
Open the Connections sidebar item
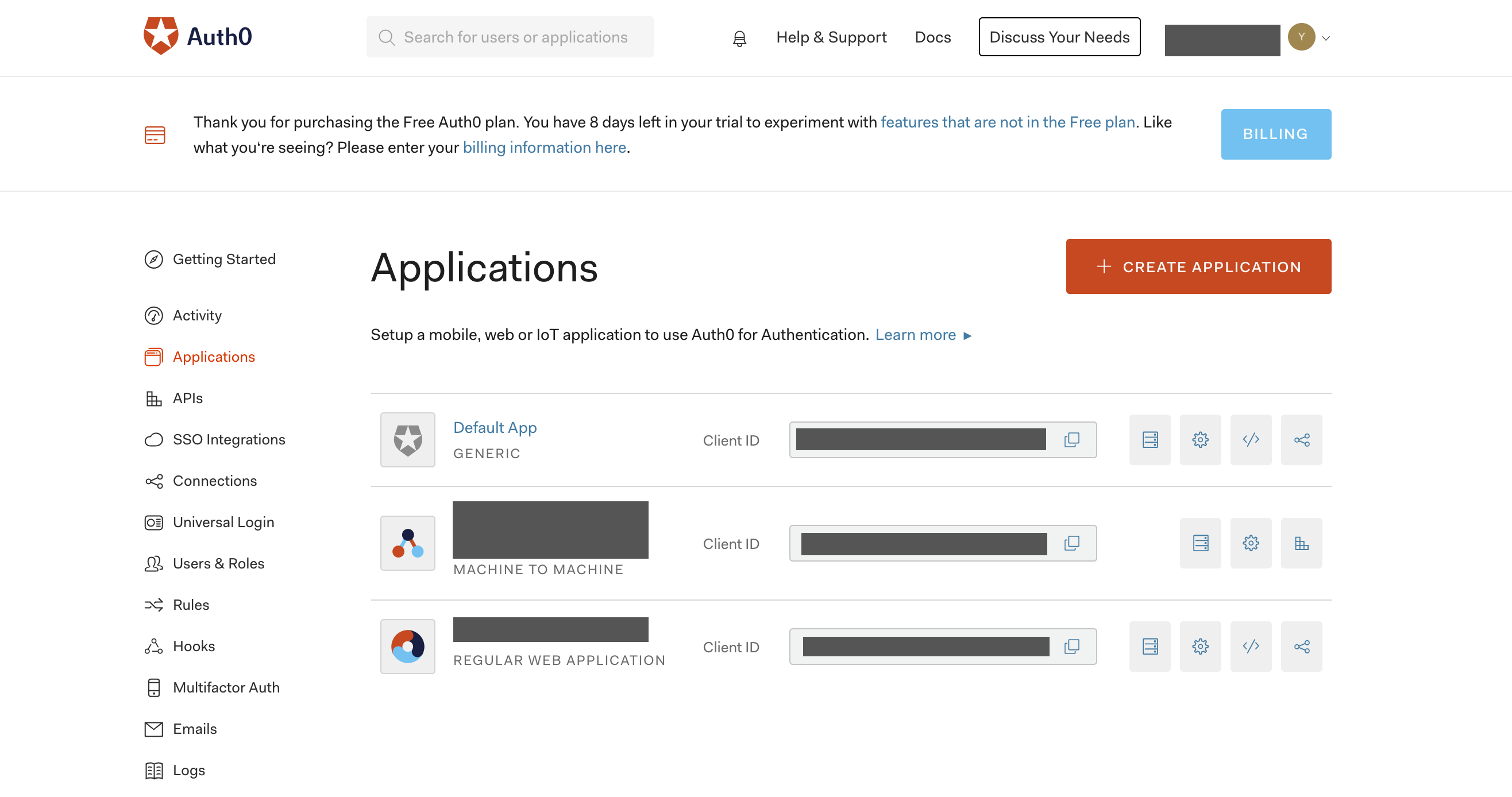click(214, 481)
